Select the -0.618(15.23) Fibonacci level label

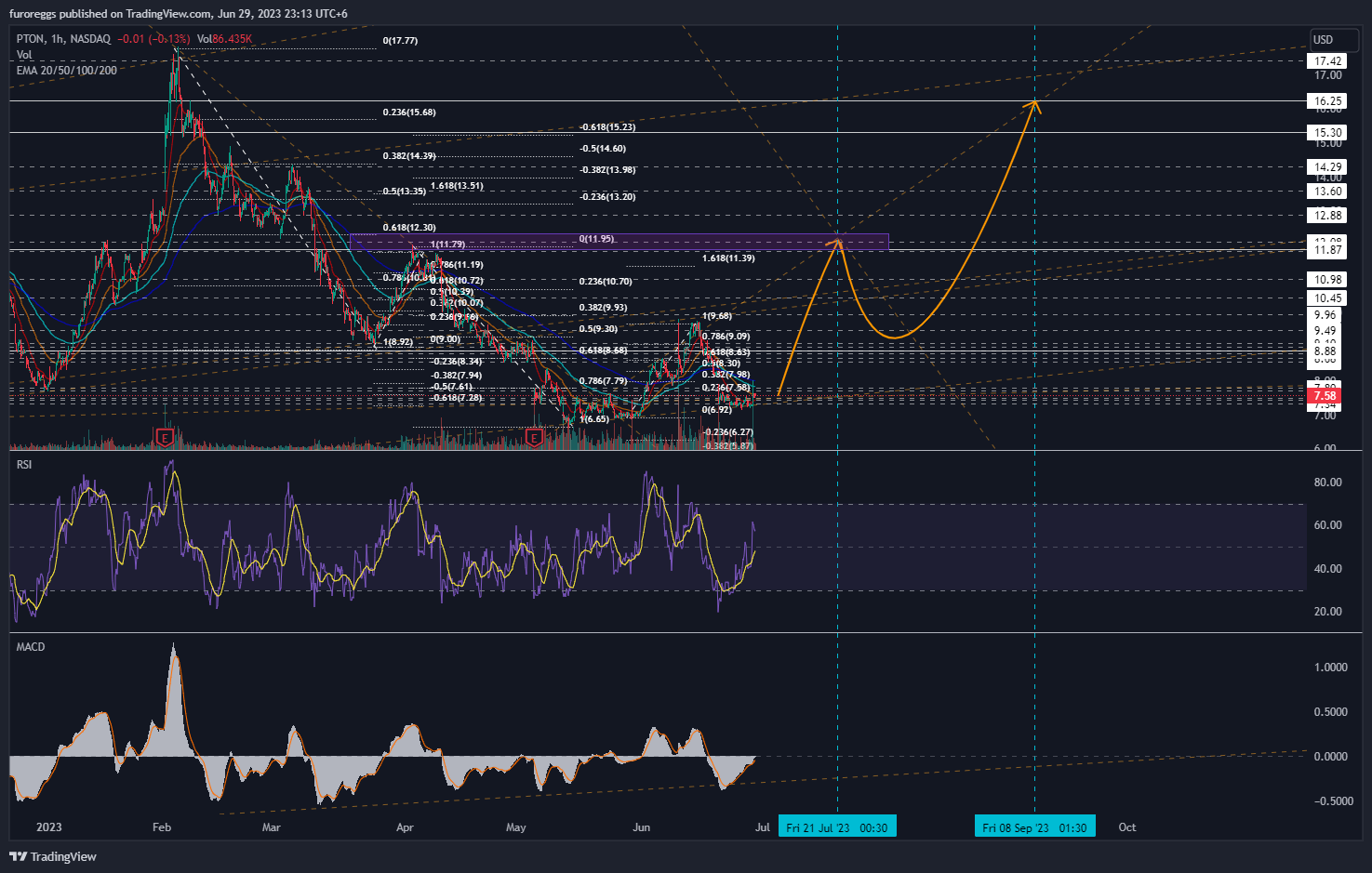click(x=607, y=127)
